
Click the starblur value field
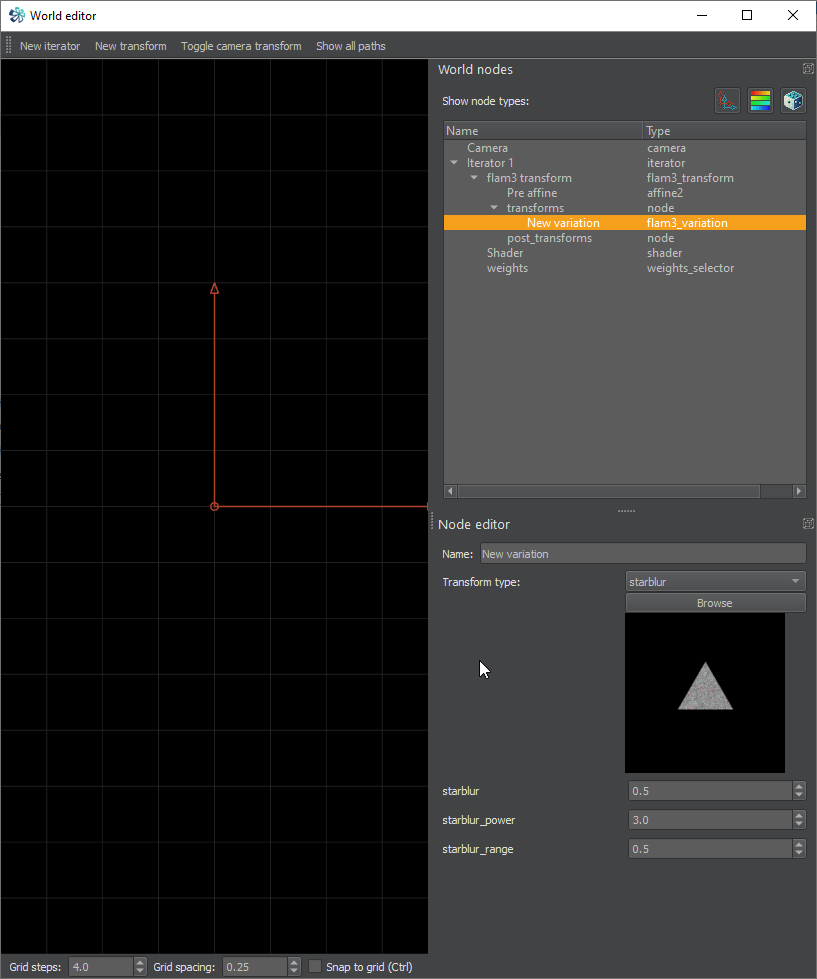(710, 790)
